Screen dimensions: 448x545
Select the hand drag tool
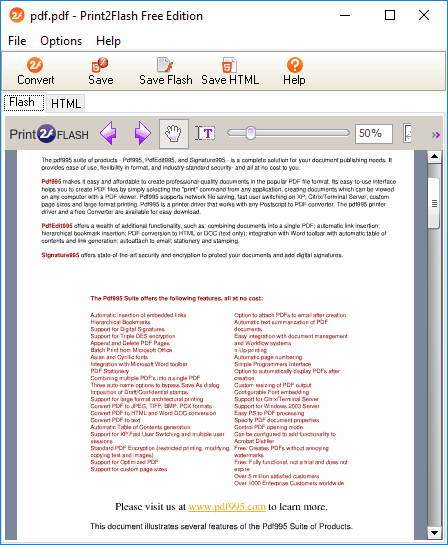point(174,133)
